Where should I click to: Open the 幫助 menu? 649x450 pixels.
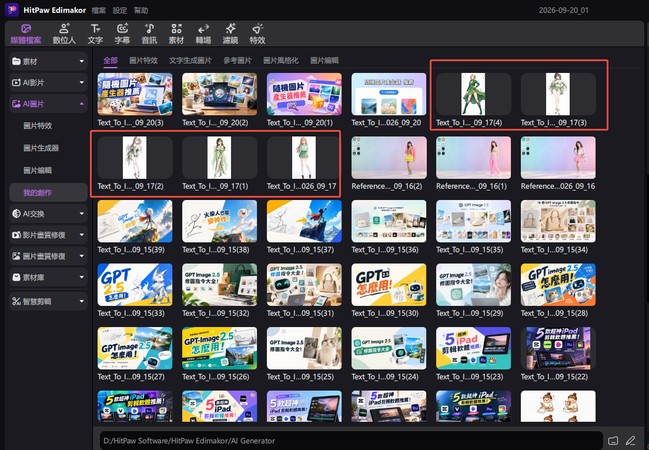pyautogui.click(x=141, y=10)
